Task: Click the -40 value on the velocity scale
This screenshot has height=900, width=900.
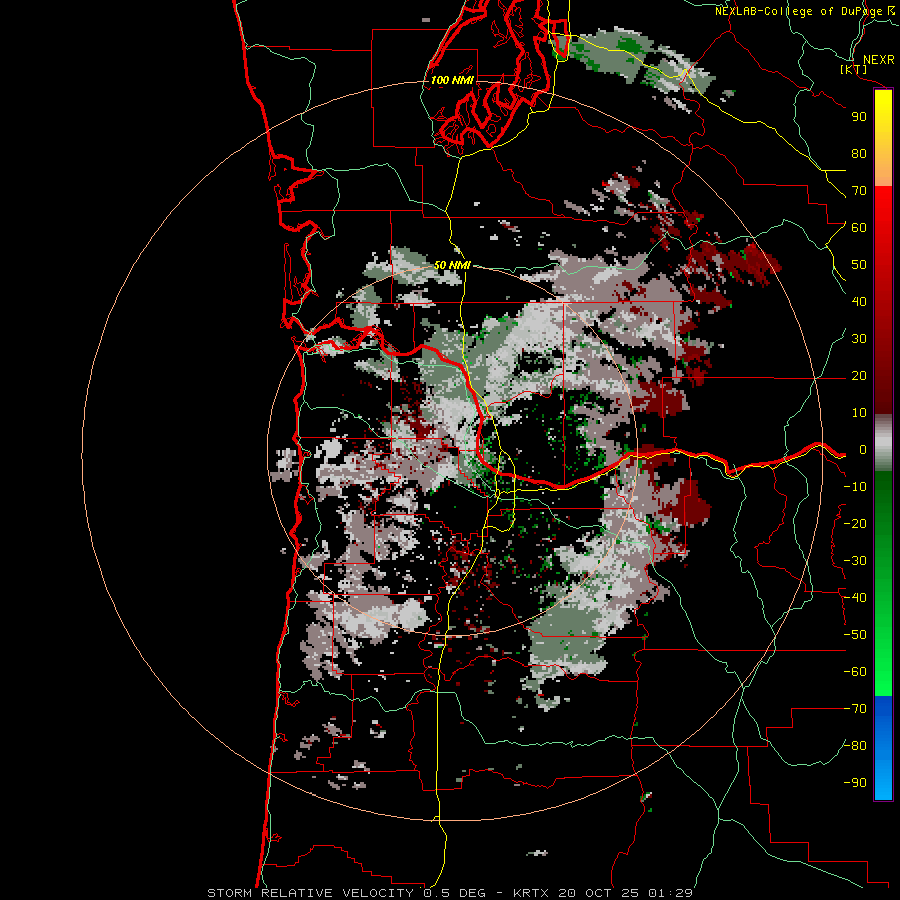Action: click(855, 598)
